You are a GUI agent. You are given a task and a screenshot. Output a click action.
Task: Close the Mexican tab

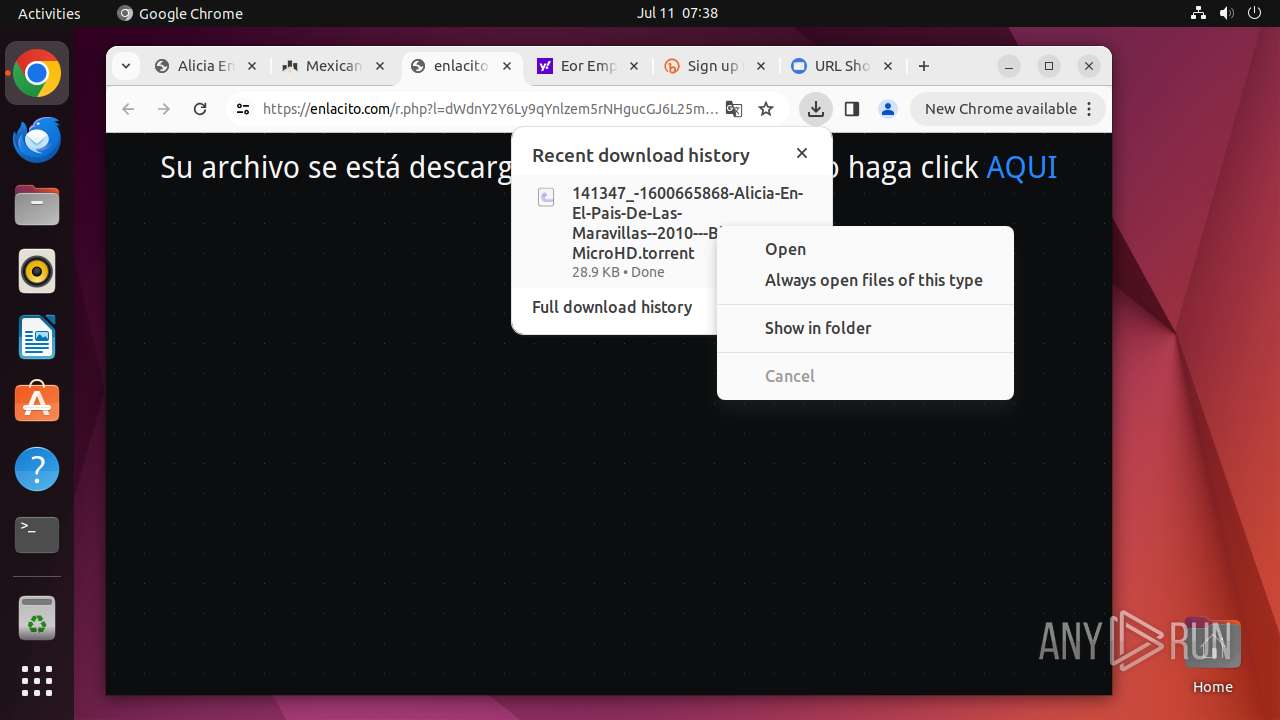[x=379, y=66]
